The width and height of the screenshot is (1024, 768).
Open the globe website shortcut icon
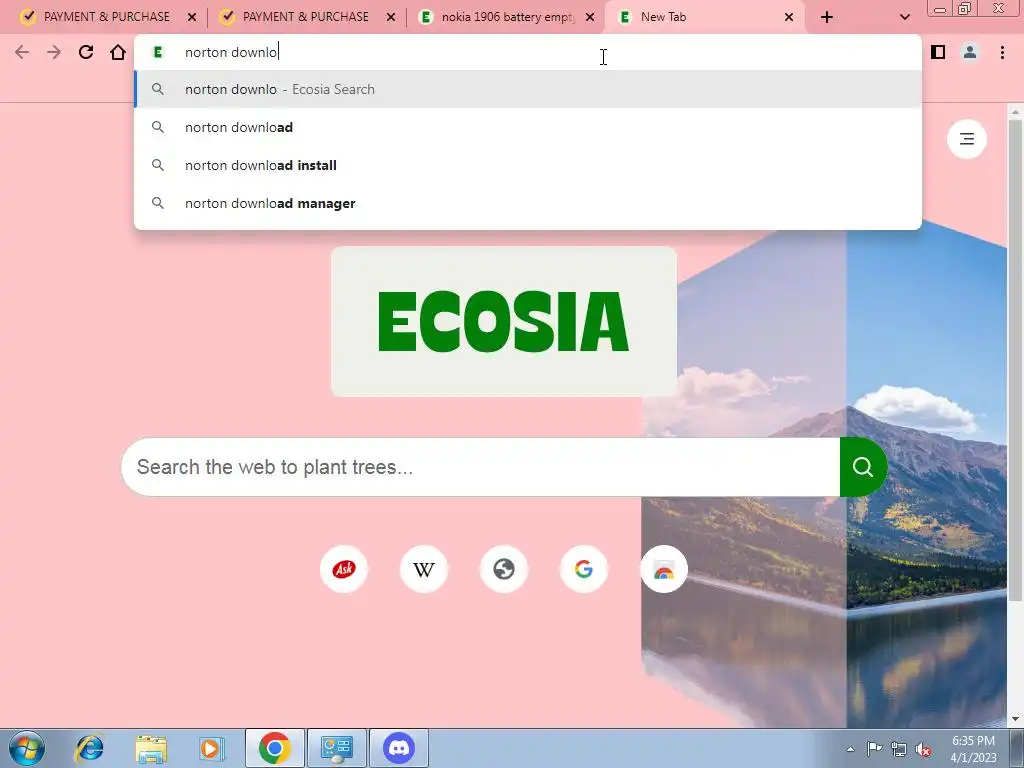(504, 569)
